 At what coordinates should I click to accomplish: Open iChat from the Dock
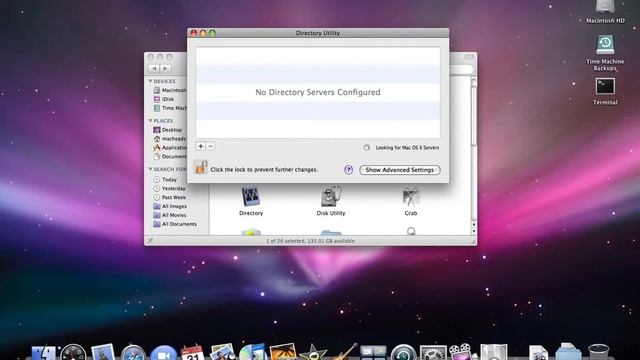163,353
